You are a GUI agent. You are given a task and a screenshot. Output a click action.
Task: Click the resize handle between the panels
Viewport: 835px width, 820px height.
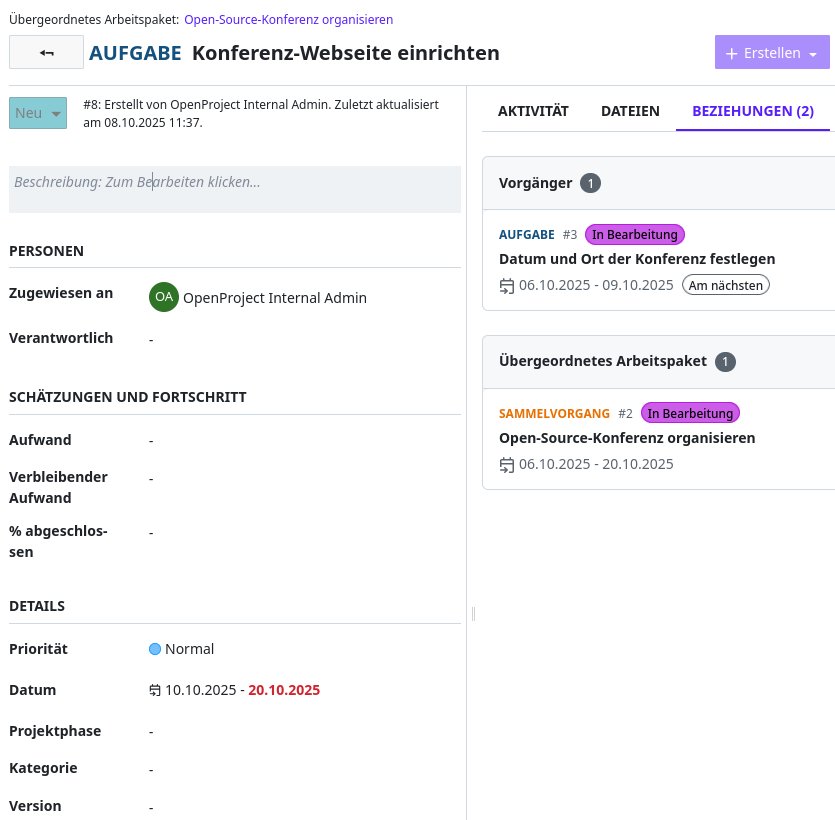click(473, 613)
